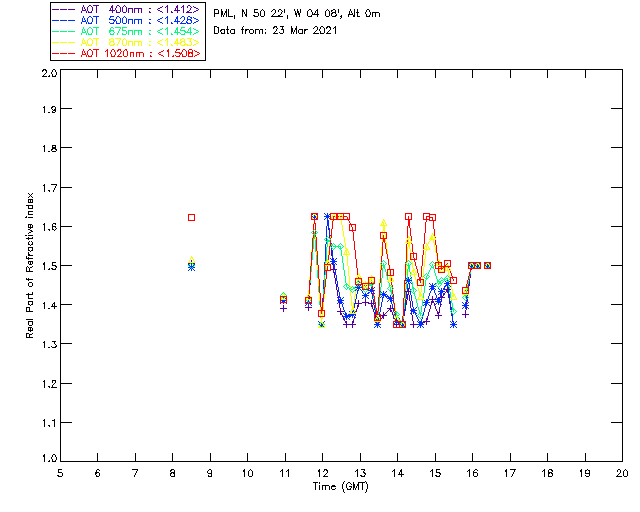Select the AOT 500nm blue legend entry

[x=126, y=20]
